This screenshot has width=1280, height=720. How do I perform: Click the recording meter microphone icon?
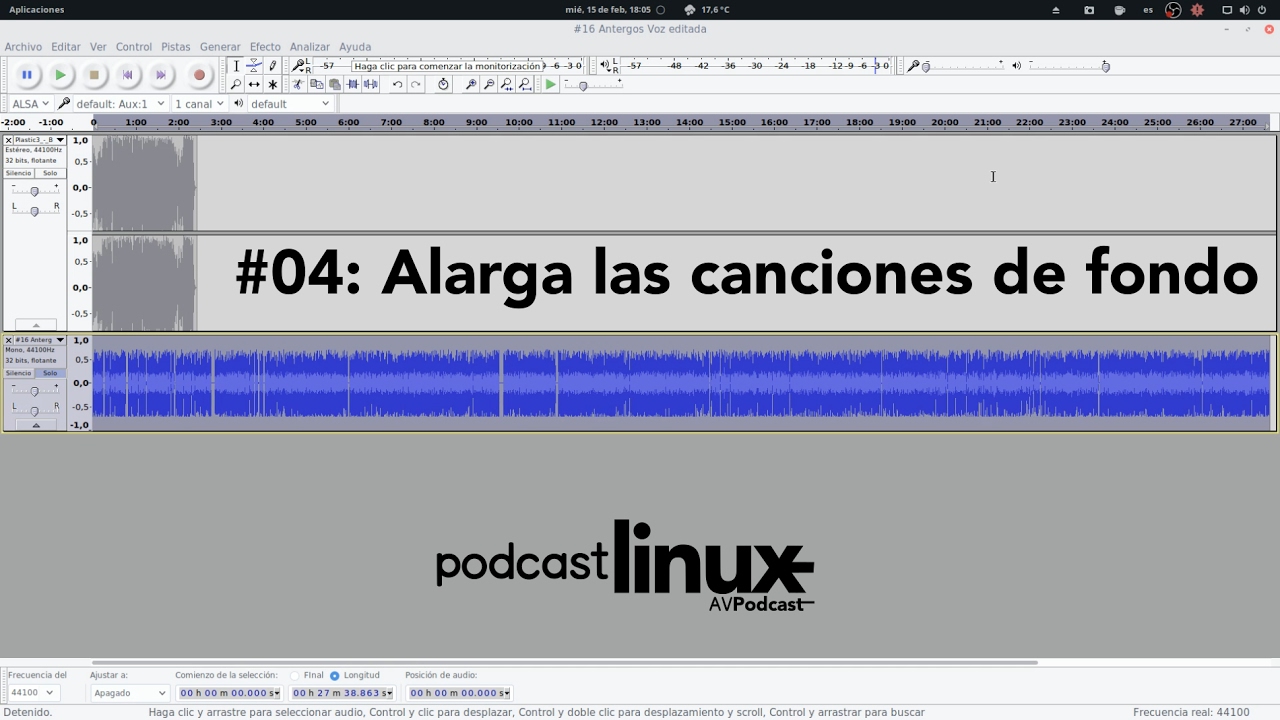point(298,66)
